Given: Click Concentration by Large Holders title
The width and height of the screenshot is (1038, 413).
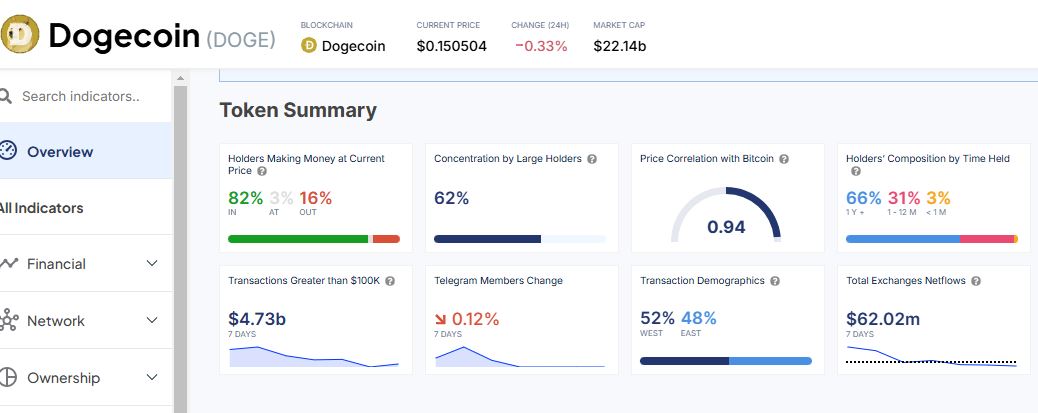Looking at the screenshot, I should point(508,159).
